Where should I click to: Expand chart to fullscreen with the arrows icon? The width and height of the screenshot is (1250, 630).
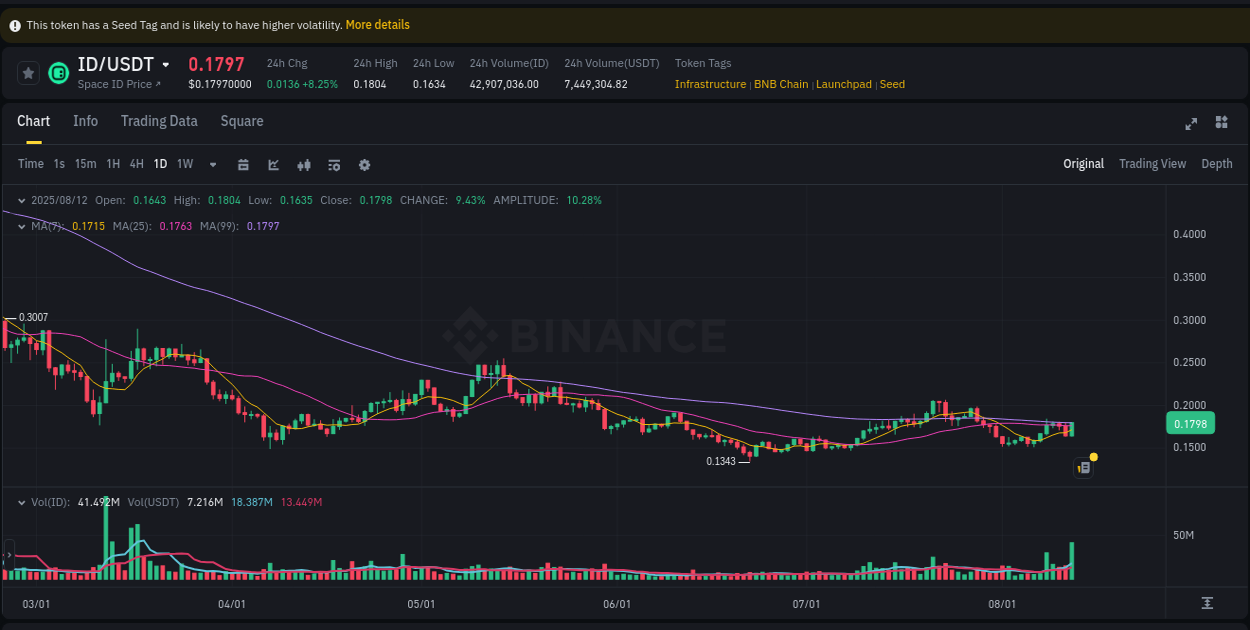coord(1191,124)
